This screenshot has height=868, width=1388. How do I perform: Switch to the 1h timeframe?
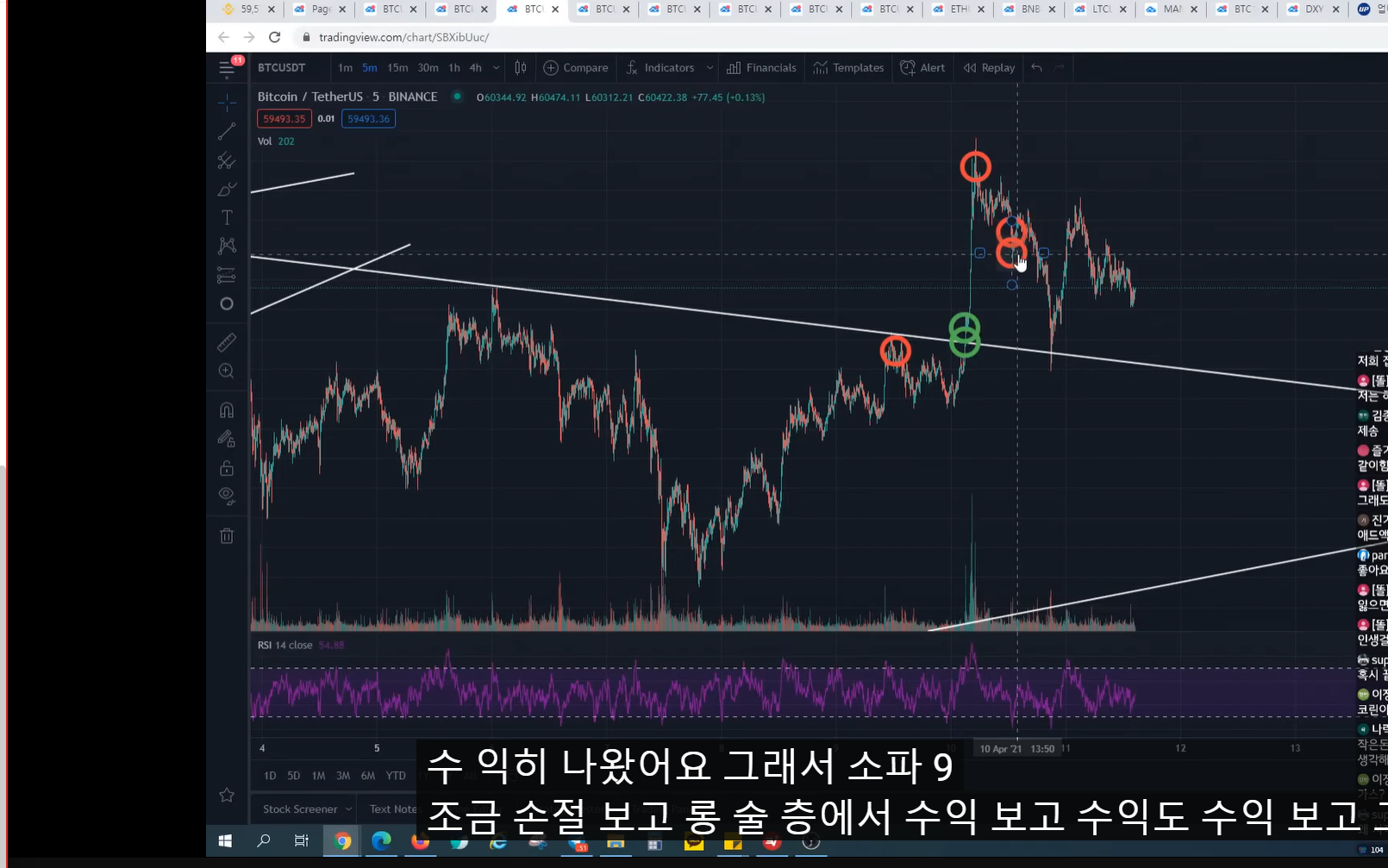coord(454,67)
